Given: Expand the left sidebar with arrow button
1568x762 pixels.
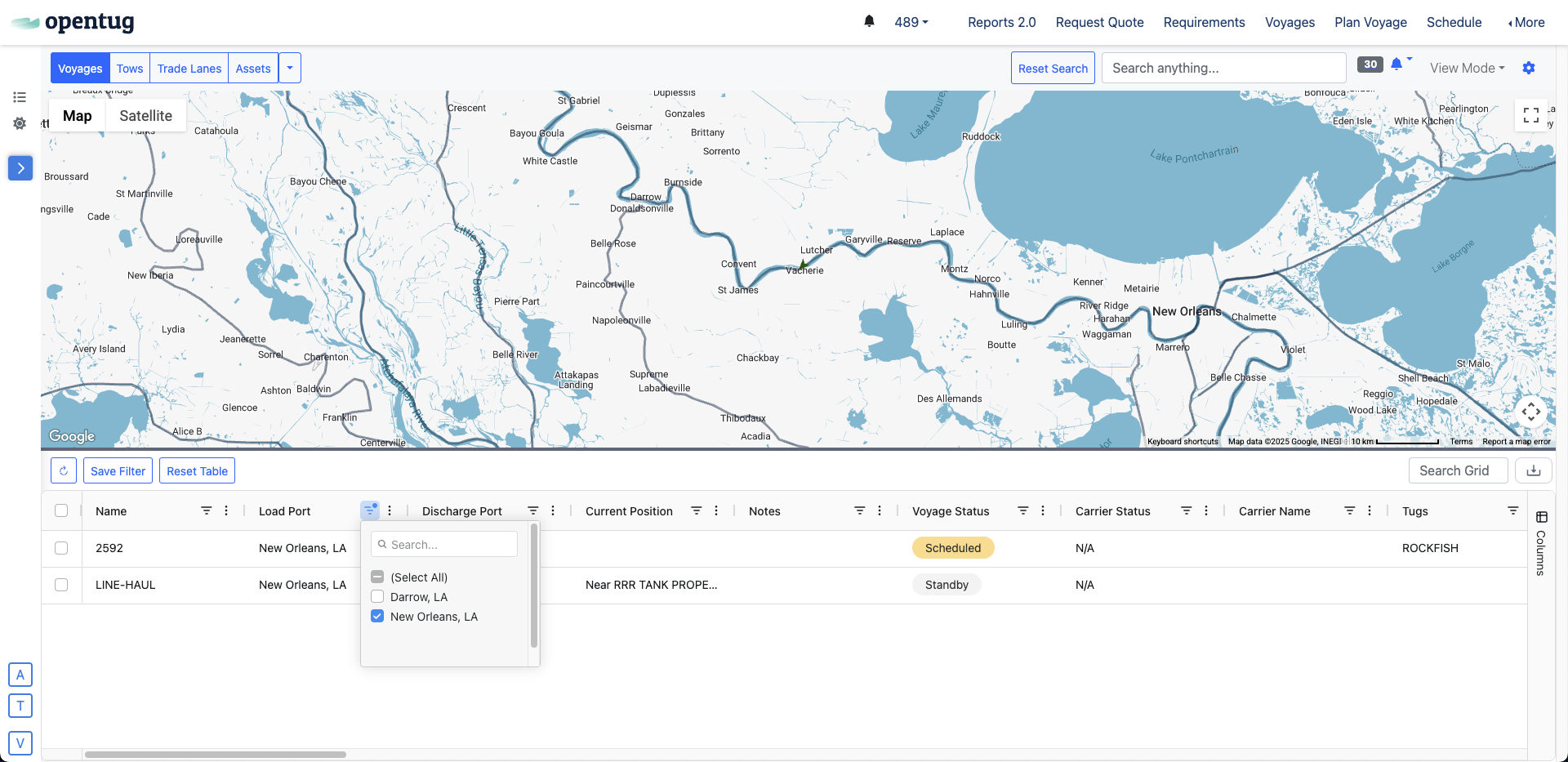Looking at the screenshot, I should coord(20,168).
